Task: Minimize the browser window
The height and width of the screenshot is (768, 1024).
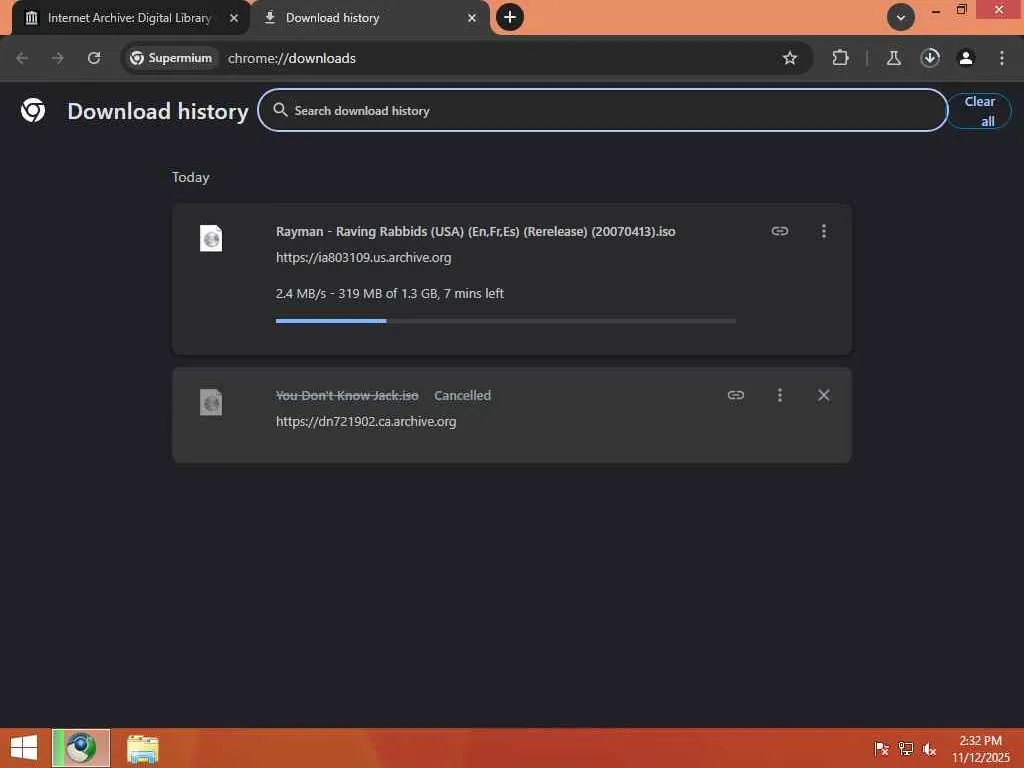Action: pyautogui.click(x=936, y=10)
